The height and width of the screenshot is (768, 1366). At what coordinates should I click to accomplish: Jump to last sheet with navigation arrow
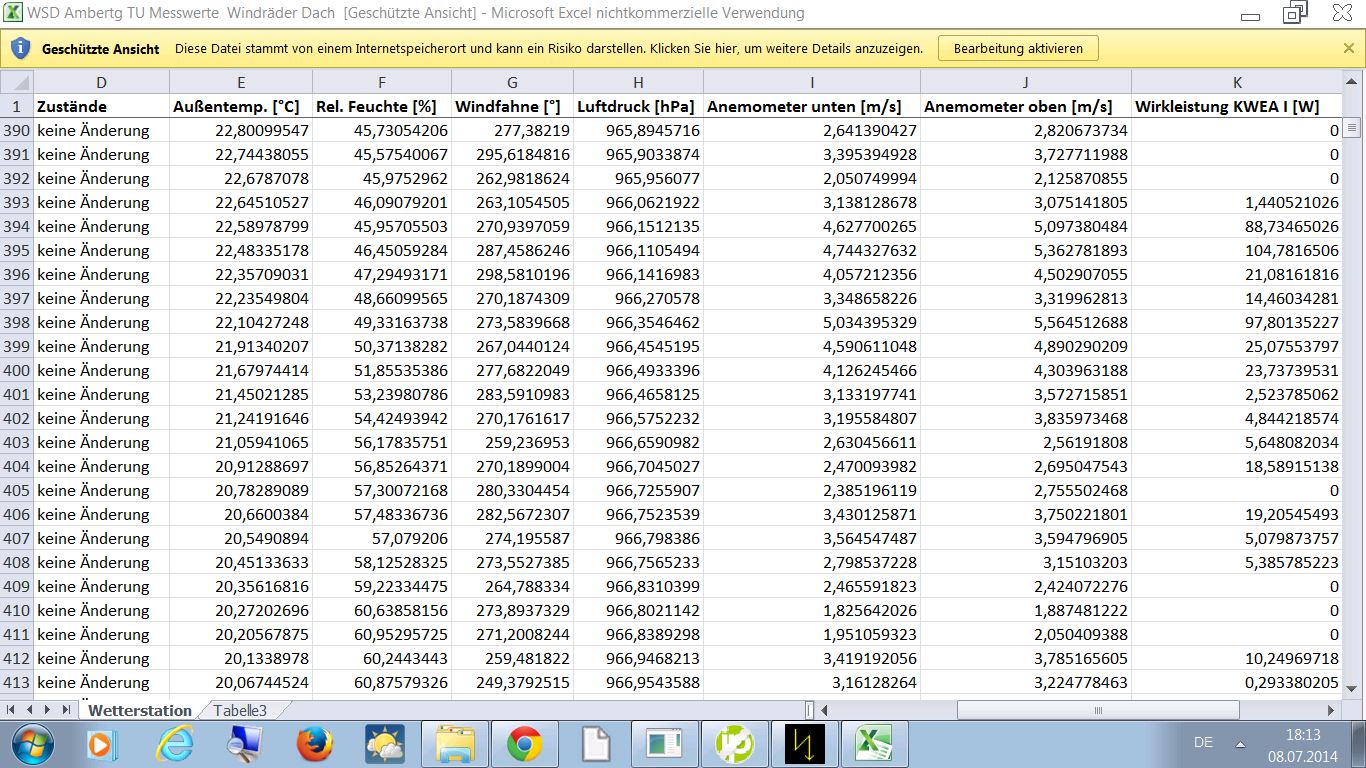pyautogui.click(x=66, y=710)
